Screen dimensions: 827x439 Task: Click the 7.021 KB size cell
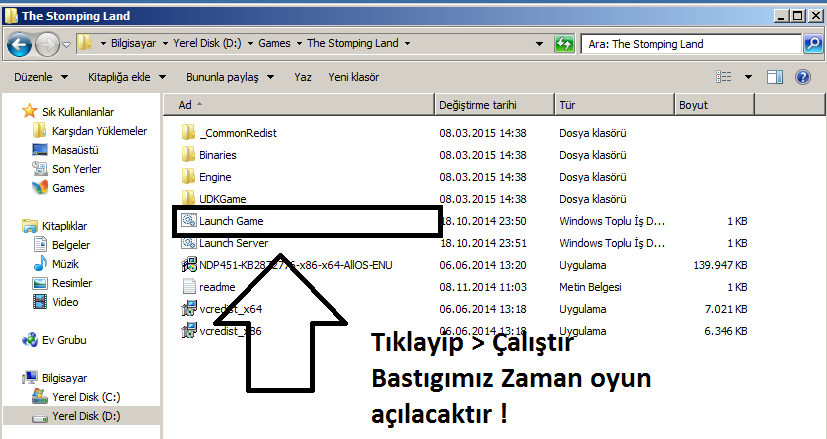point(726,309)
